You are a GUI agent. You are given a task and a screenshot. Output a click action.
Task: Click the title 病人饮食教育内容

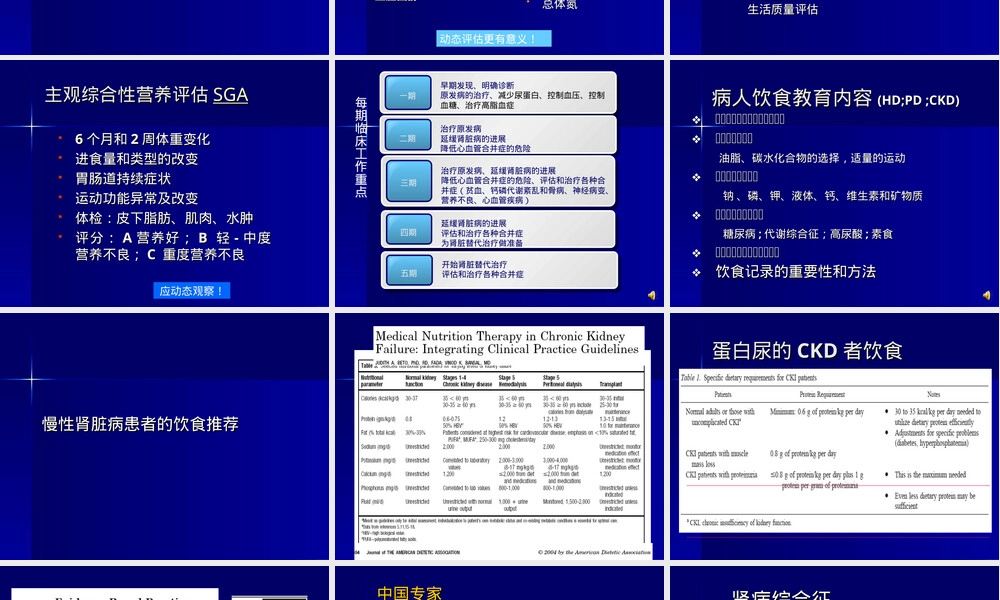pos(791,98)
